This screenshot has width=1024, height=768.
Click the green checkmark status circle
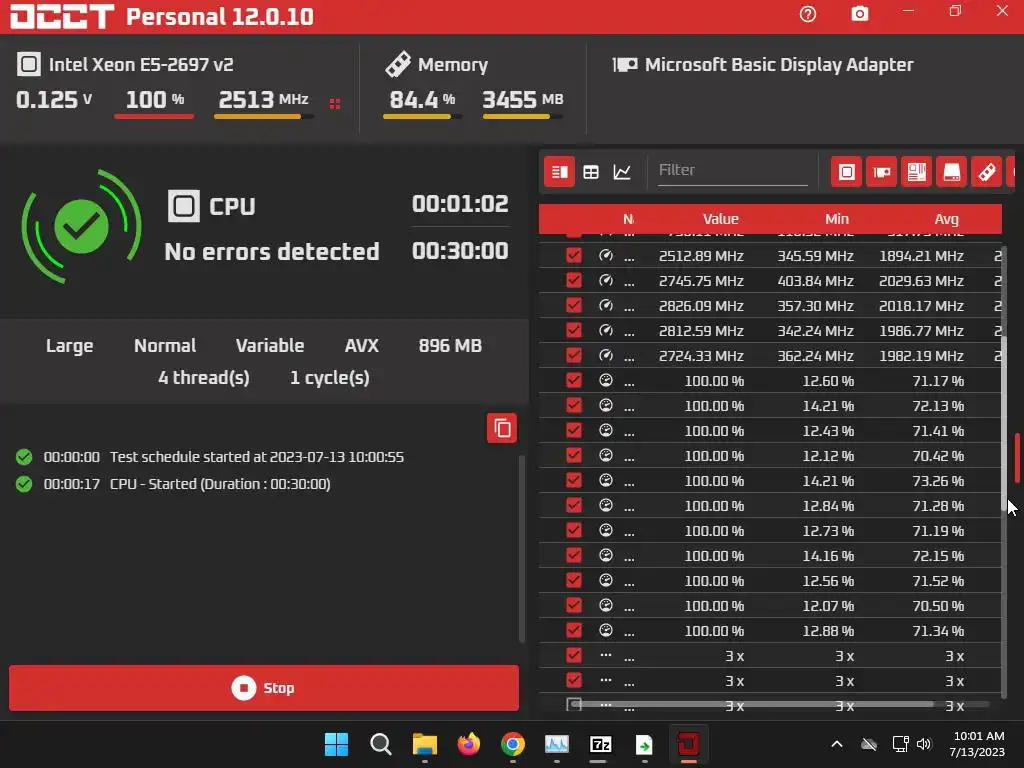[x=82, y=227]
